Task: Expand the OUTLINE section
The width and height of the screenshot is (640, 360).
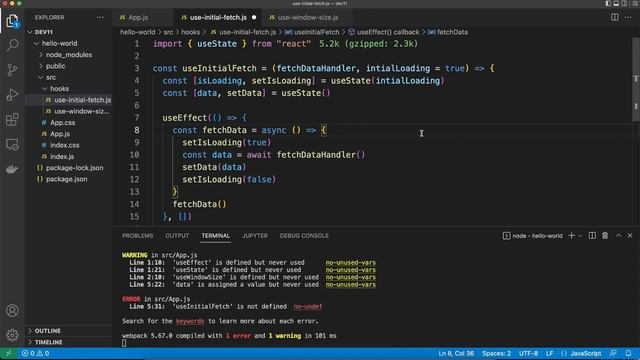Action: [x=47, y=331]
